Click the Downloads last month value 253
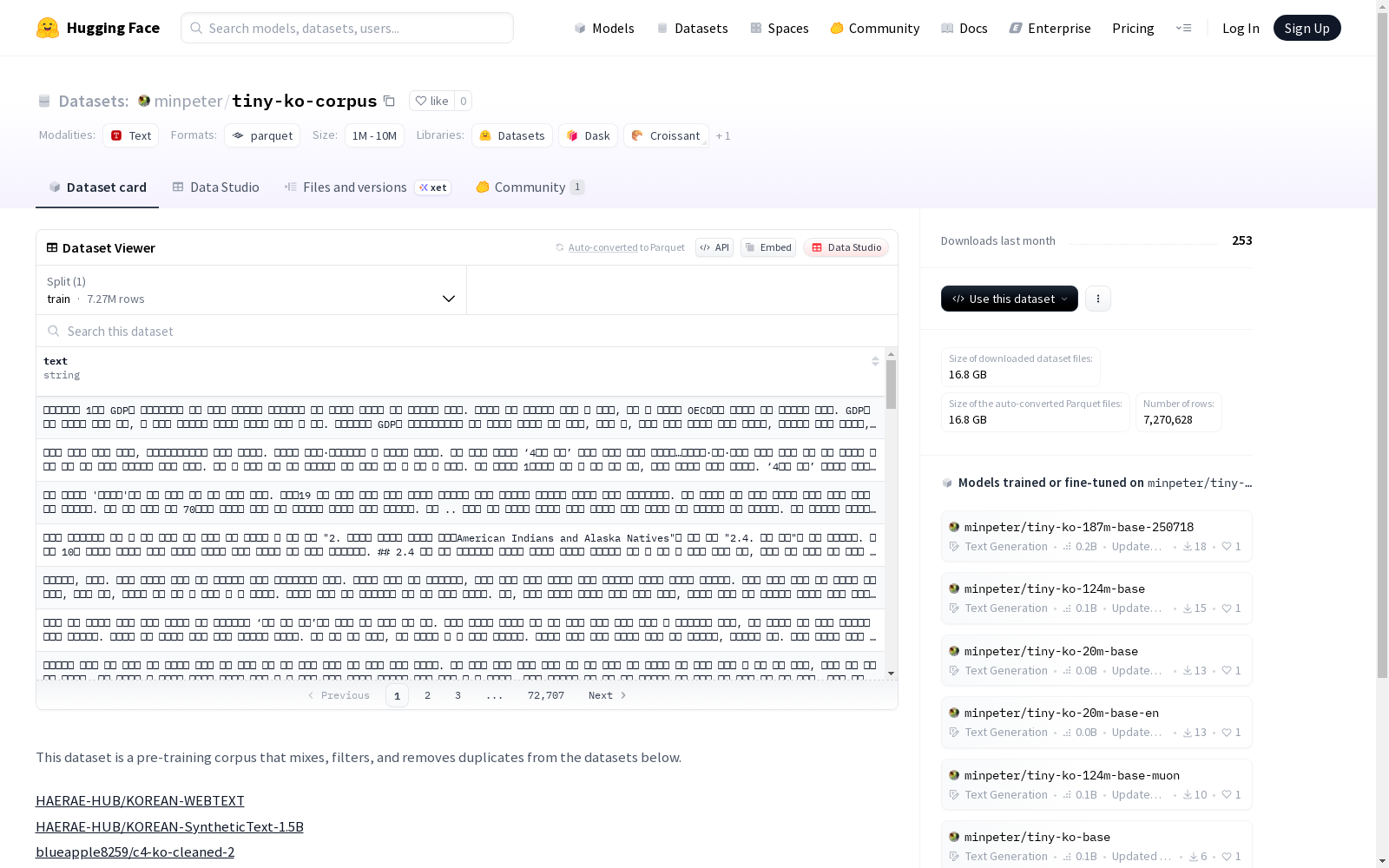The width and height of the screenshot is (1389, 868). click(x=1242, y=240)
